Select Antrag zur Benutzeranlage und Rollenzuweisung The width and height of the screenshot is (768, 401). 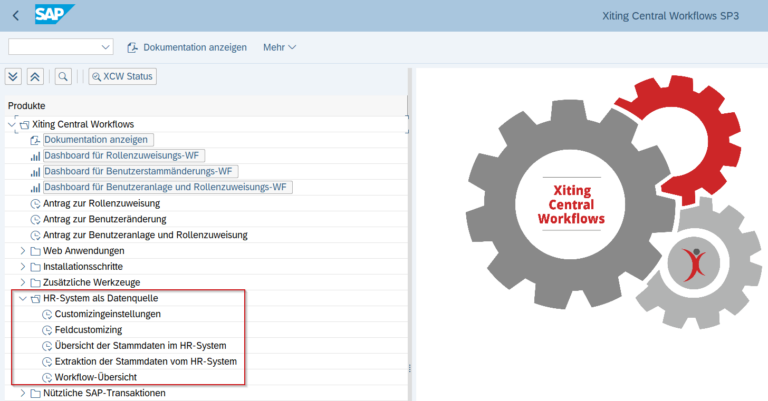click(x=145, y=235)
